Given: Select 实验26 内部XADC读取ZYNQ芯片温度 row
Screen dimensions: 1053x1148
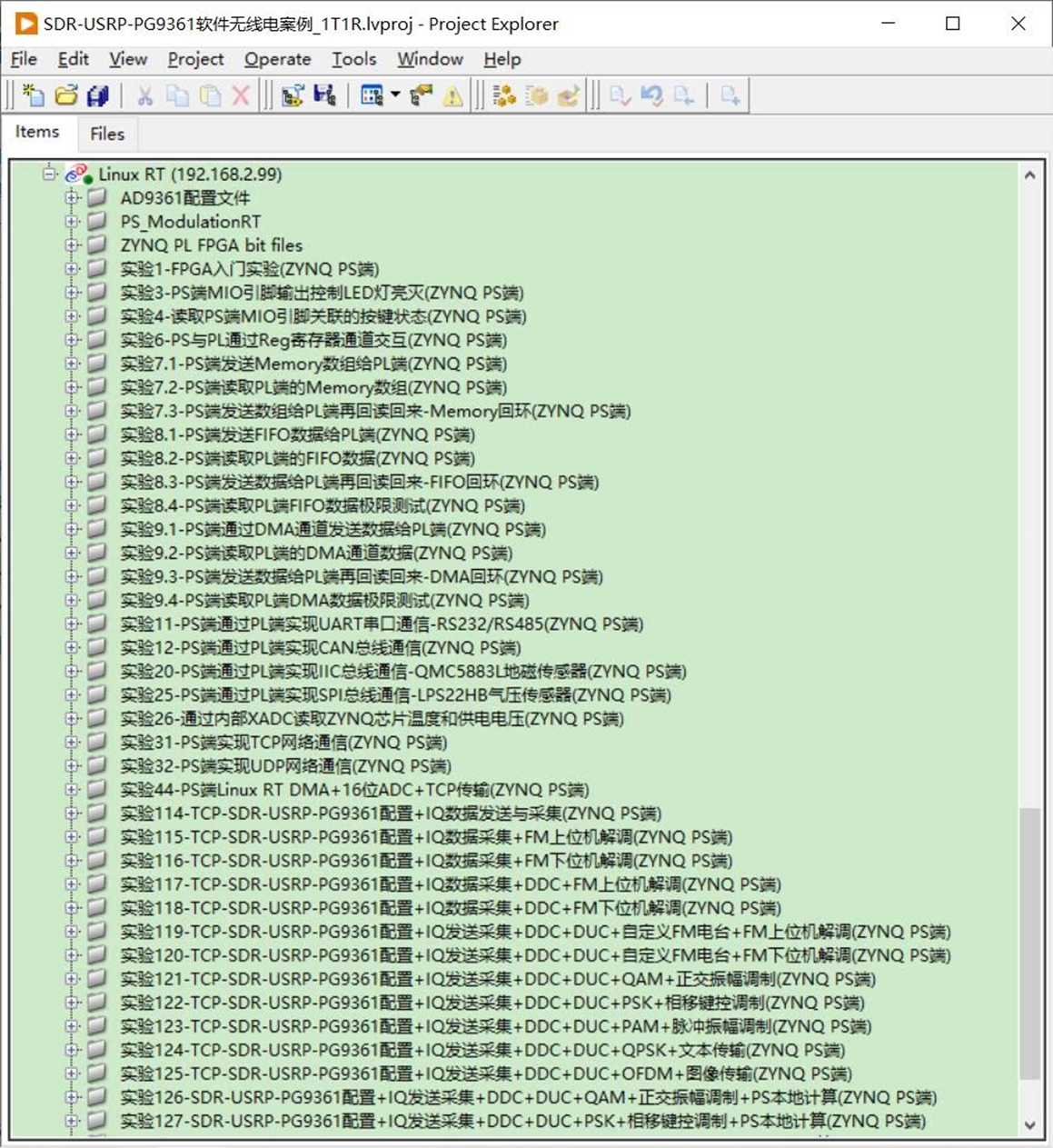Looking at the screenshot, I should click(x=373, y=718).
